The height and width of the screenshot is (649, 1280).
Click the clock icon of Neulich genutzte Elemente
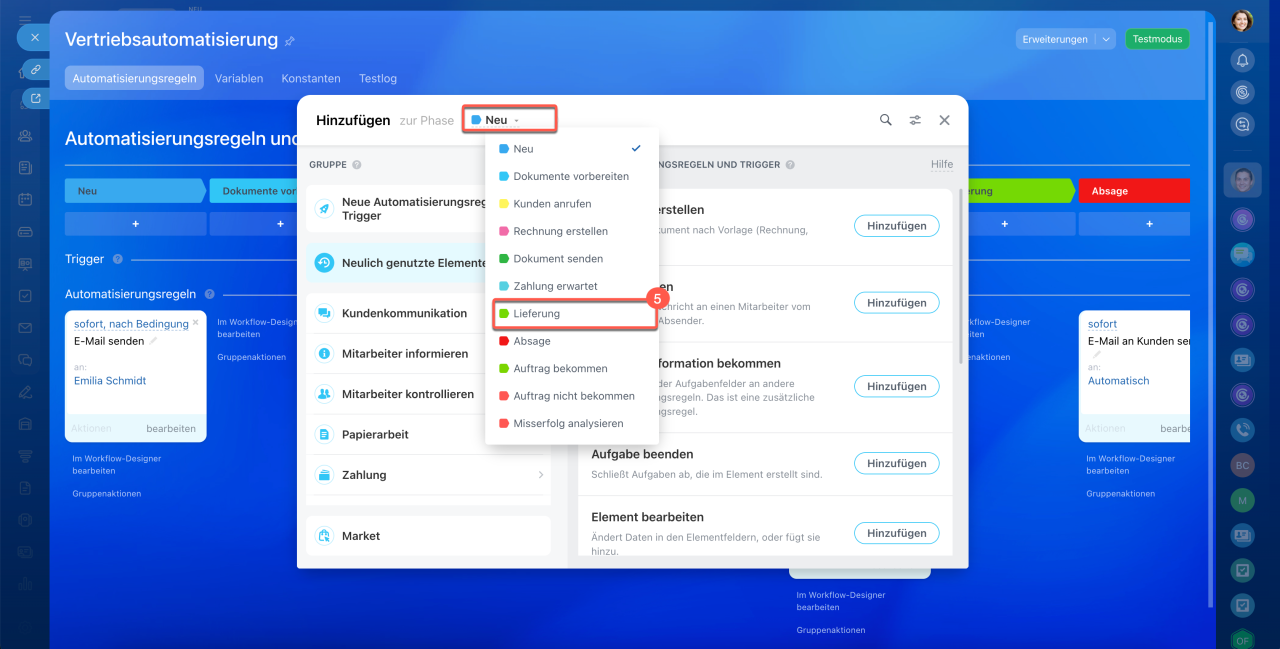click(324, 263)
